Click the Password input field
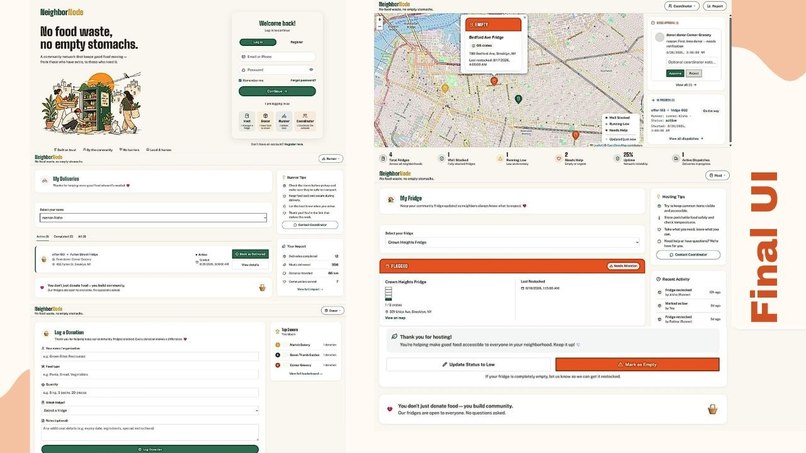Screen dimensions: 806x453 [277, 69]
